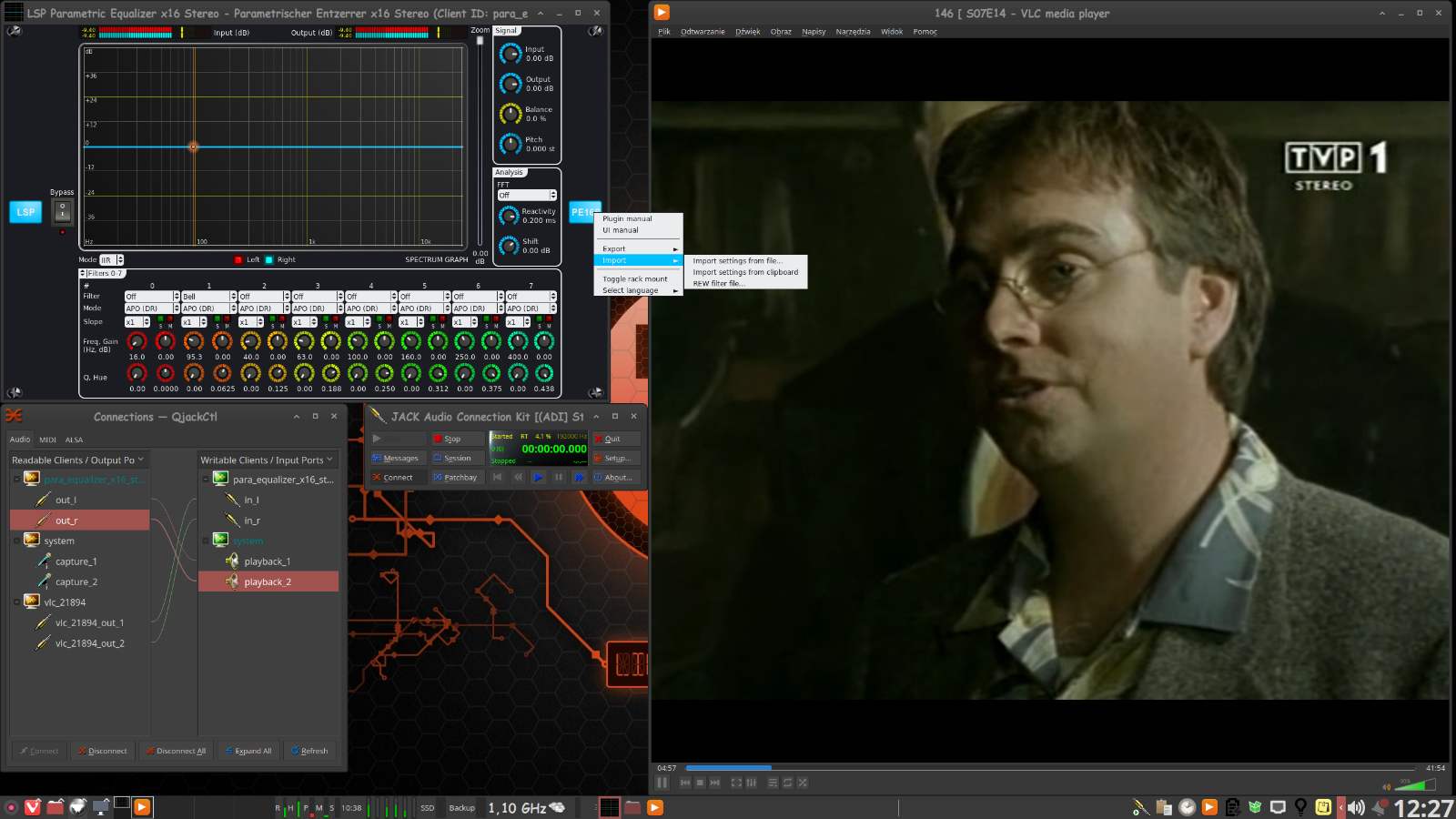Show the VLC playlist icon

[x=773, y=783]
